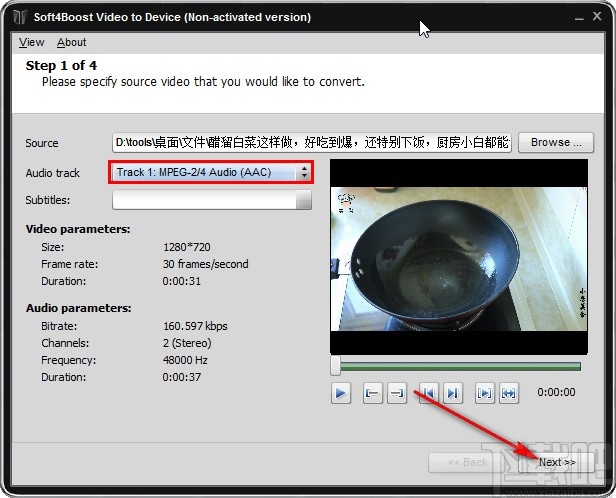Play the video preview
The image size is (616, 498).
click(341, 393)
